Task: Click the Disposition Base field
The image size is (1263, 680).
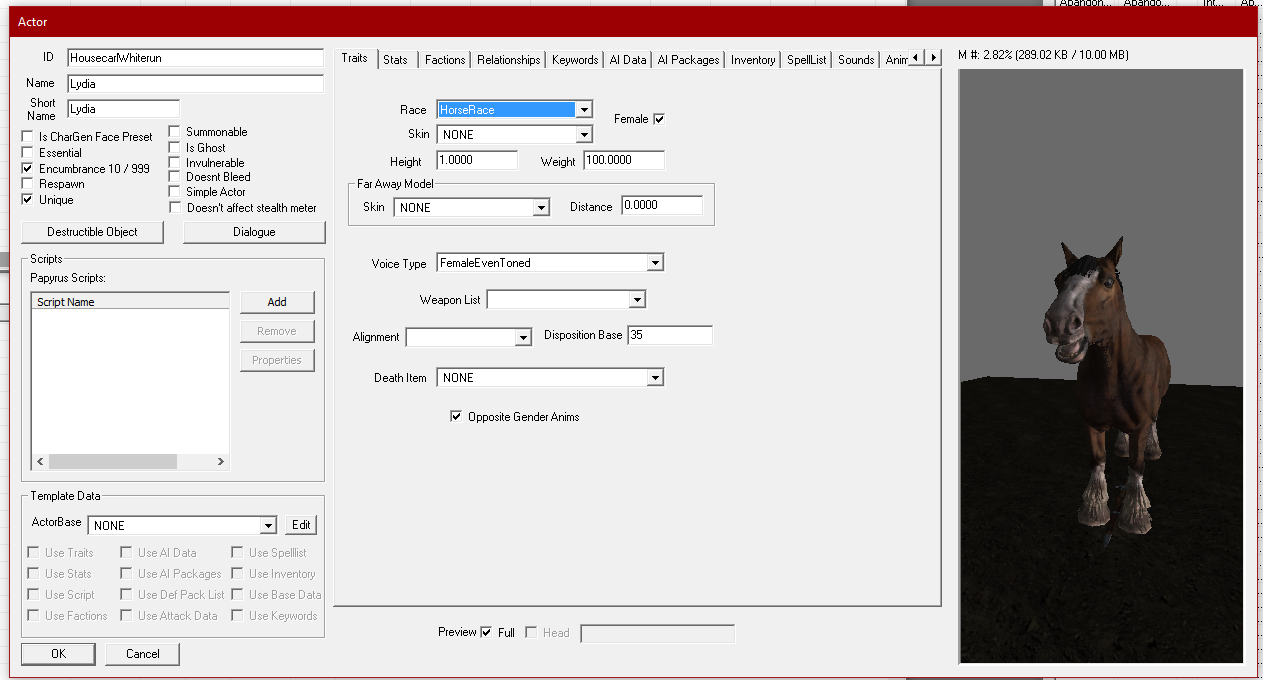Action: point(670,336)
